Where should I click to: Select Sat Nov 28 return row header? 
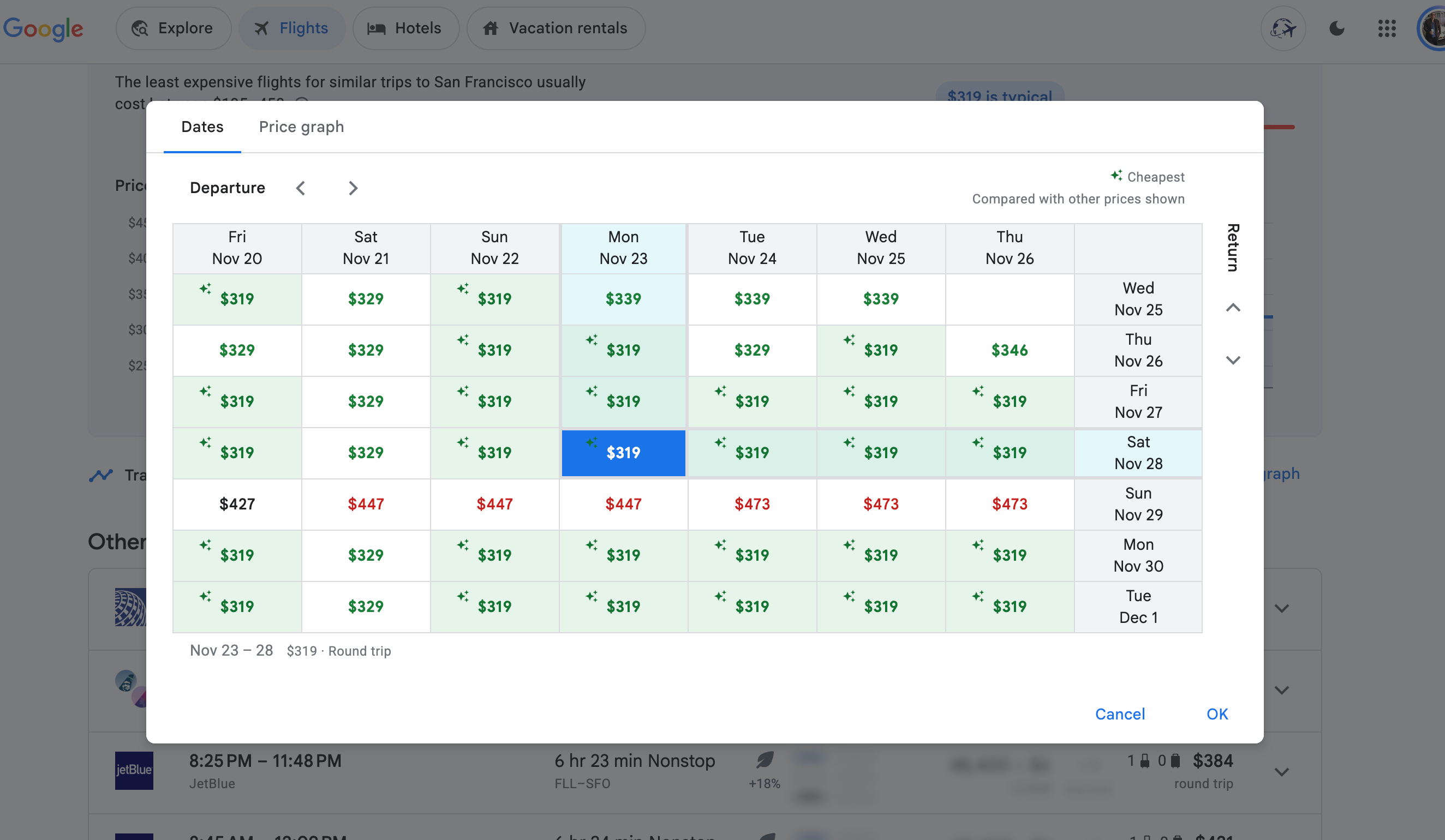(1138, 453)
